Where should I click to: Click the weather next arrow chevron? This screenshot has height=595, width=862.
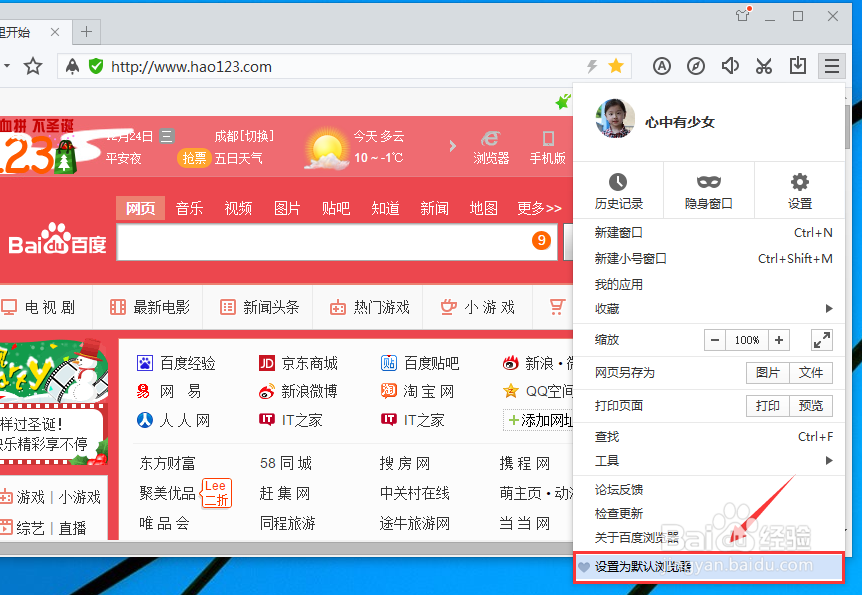tap(452, 146)
